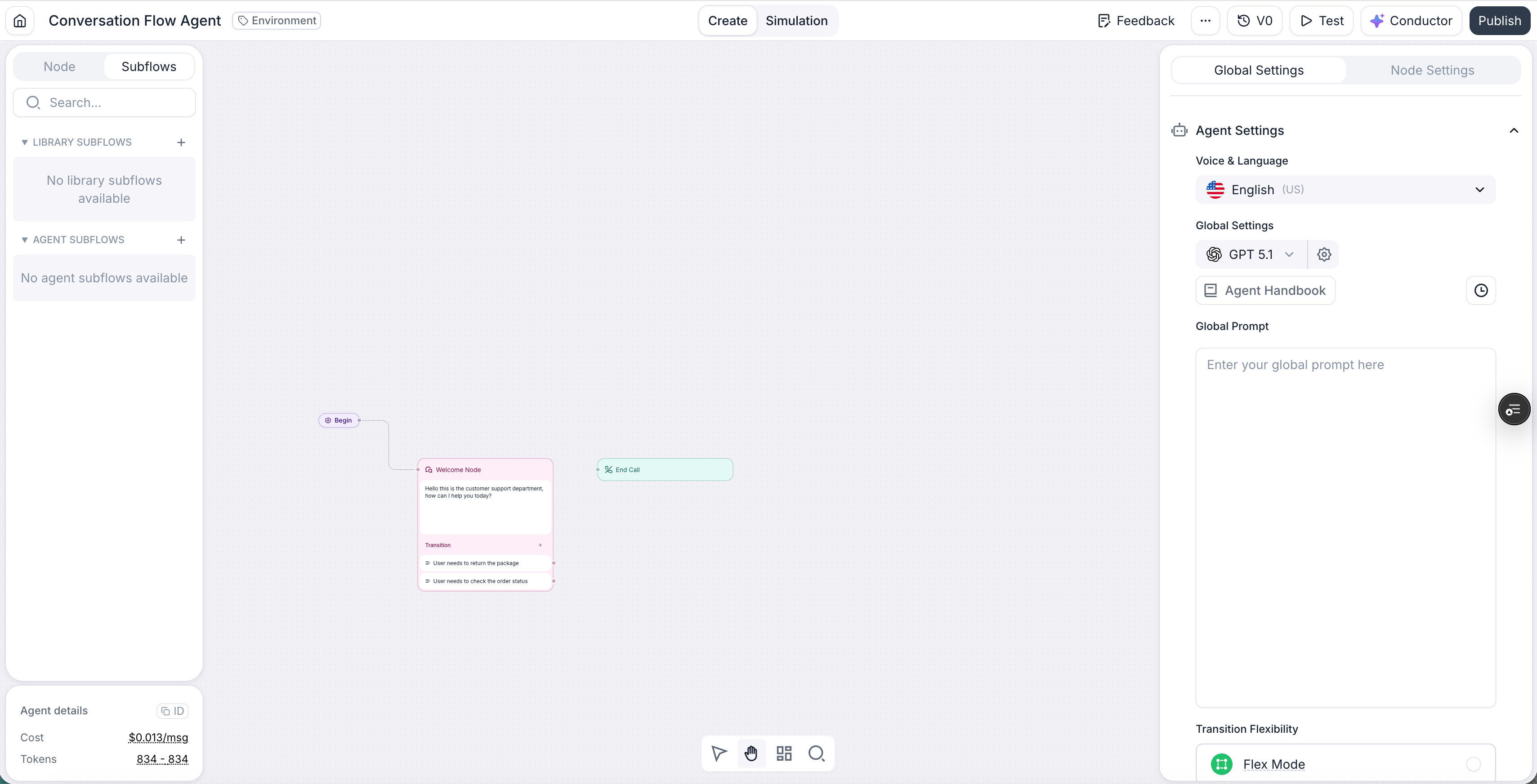
Task: Open the Global Settings tab
Action: pos(1258,71)
